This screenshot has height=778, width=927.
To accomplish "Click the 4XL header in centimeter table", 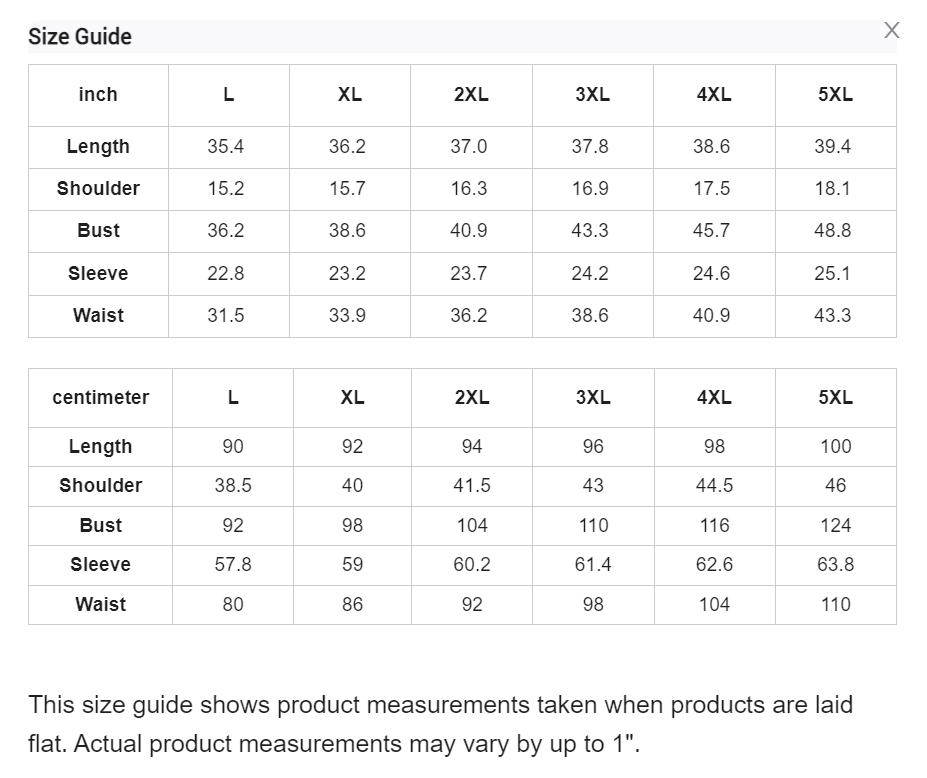I will pos(714,397).
